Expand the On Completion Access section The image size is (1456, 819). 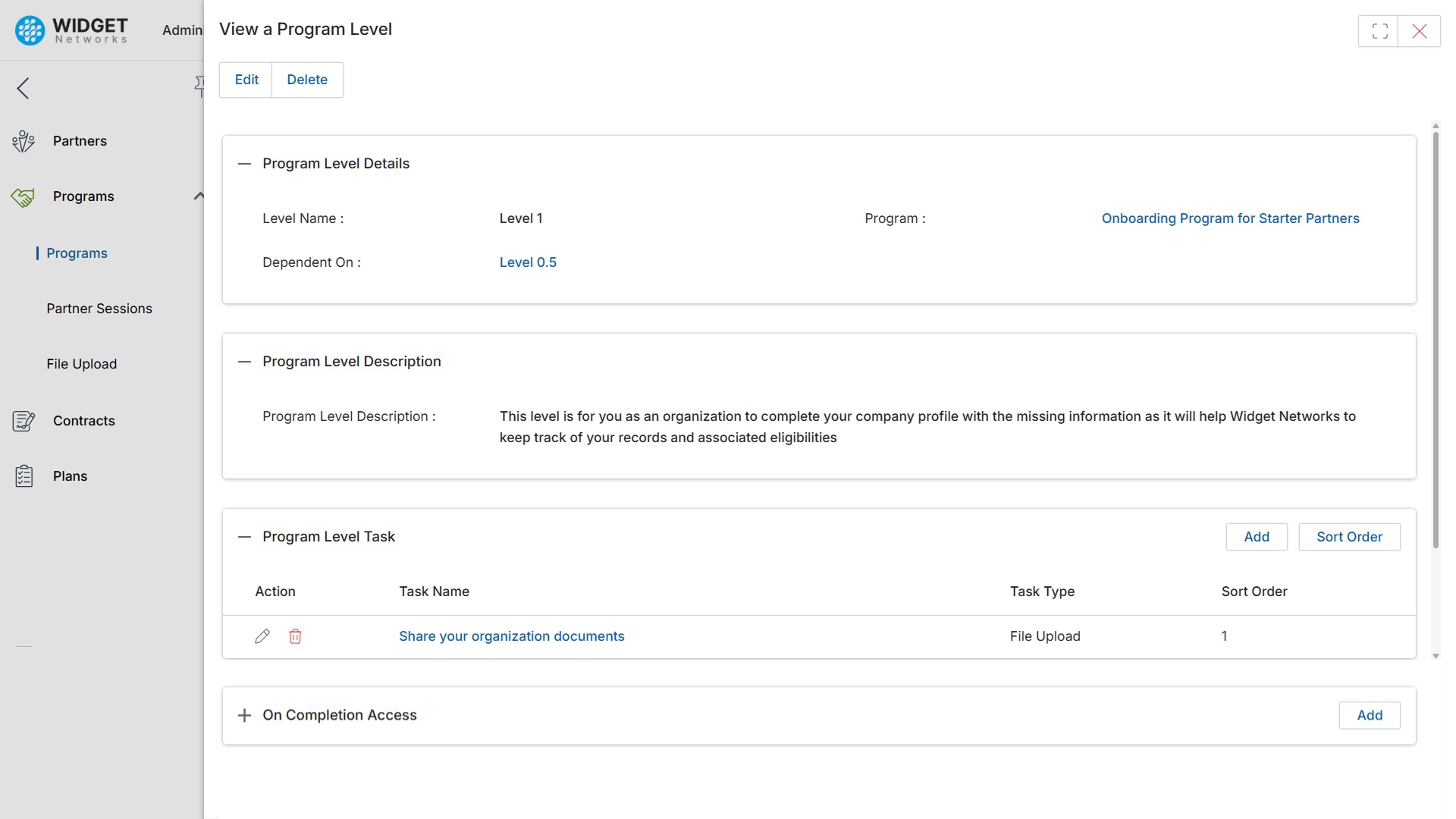pyautogui.click(x=244, y=715)
